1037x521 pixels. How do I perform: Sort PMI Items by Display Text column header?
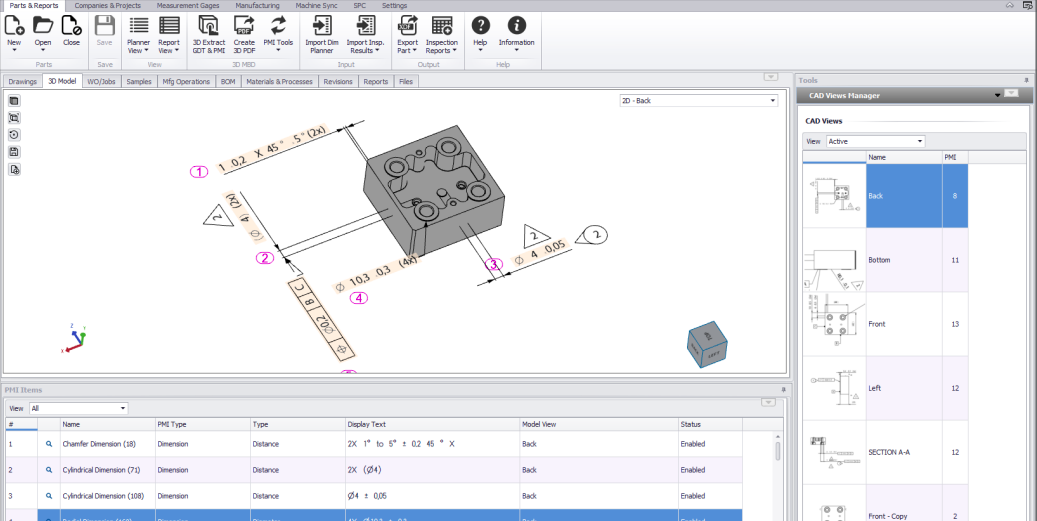click(433, 424)
